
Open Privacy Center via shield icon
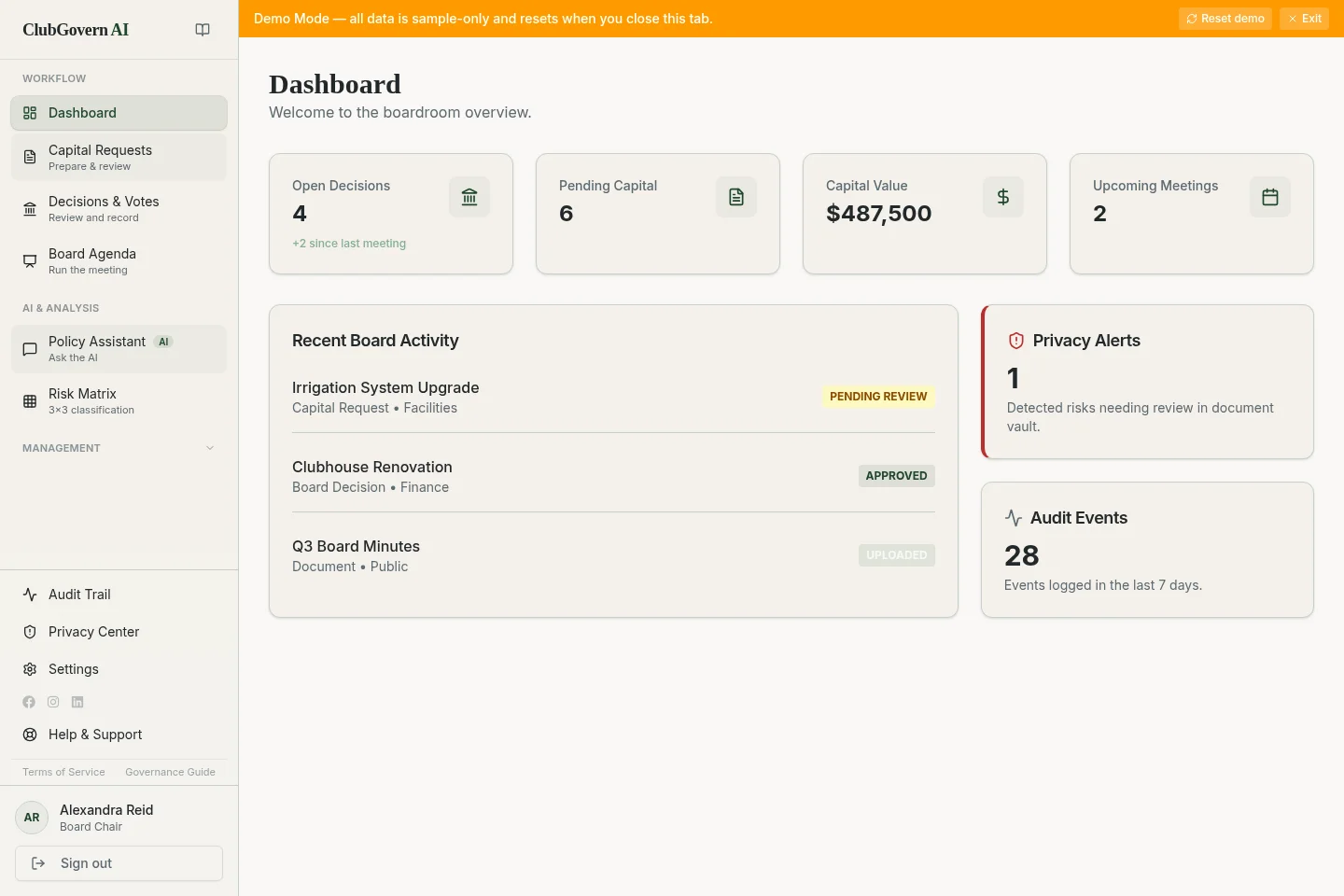click(x=30, y=632)
